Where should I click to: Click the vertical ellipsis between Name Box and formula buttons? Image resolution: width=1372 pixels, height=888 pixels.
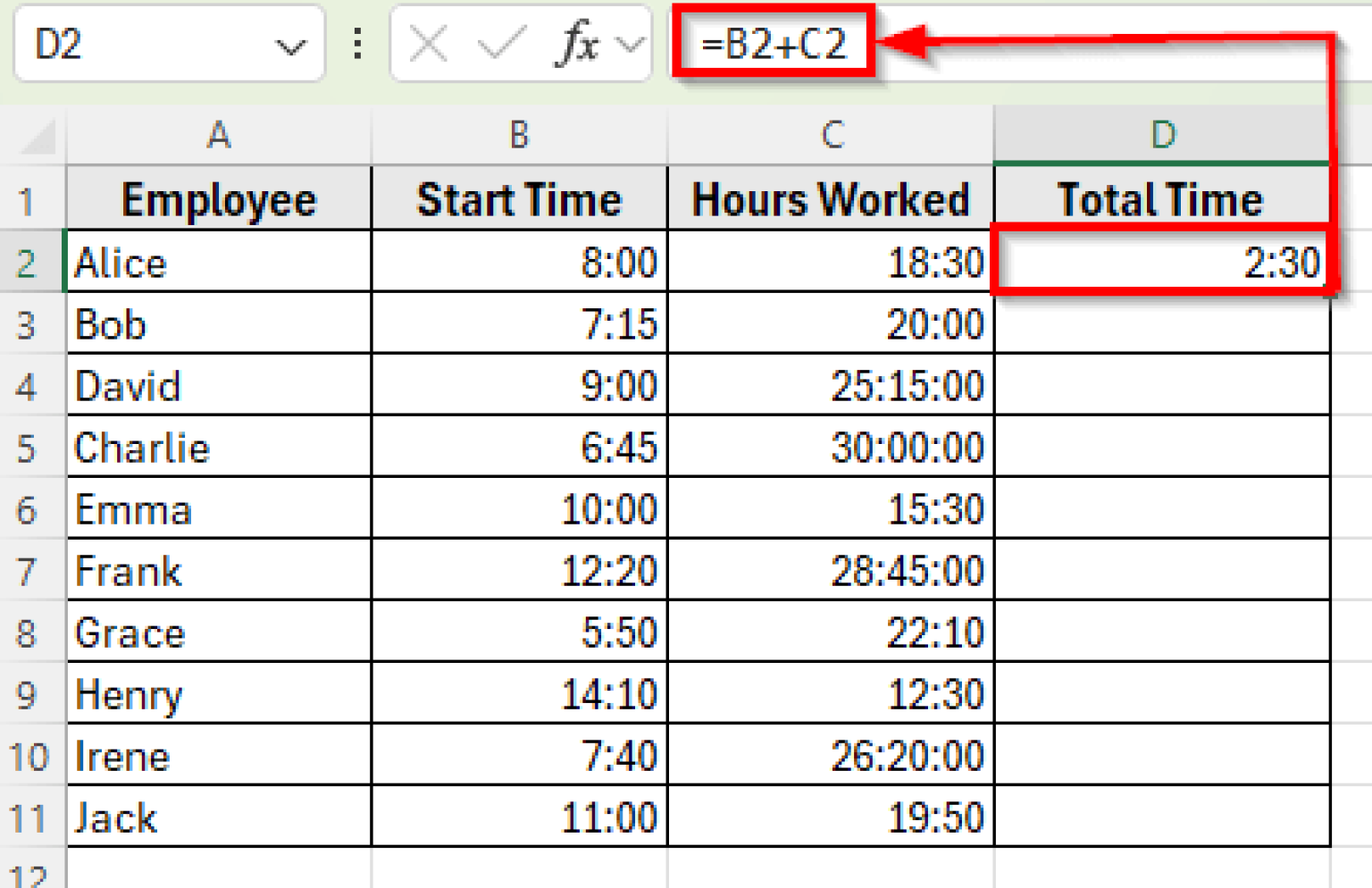(356, 45)
